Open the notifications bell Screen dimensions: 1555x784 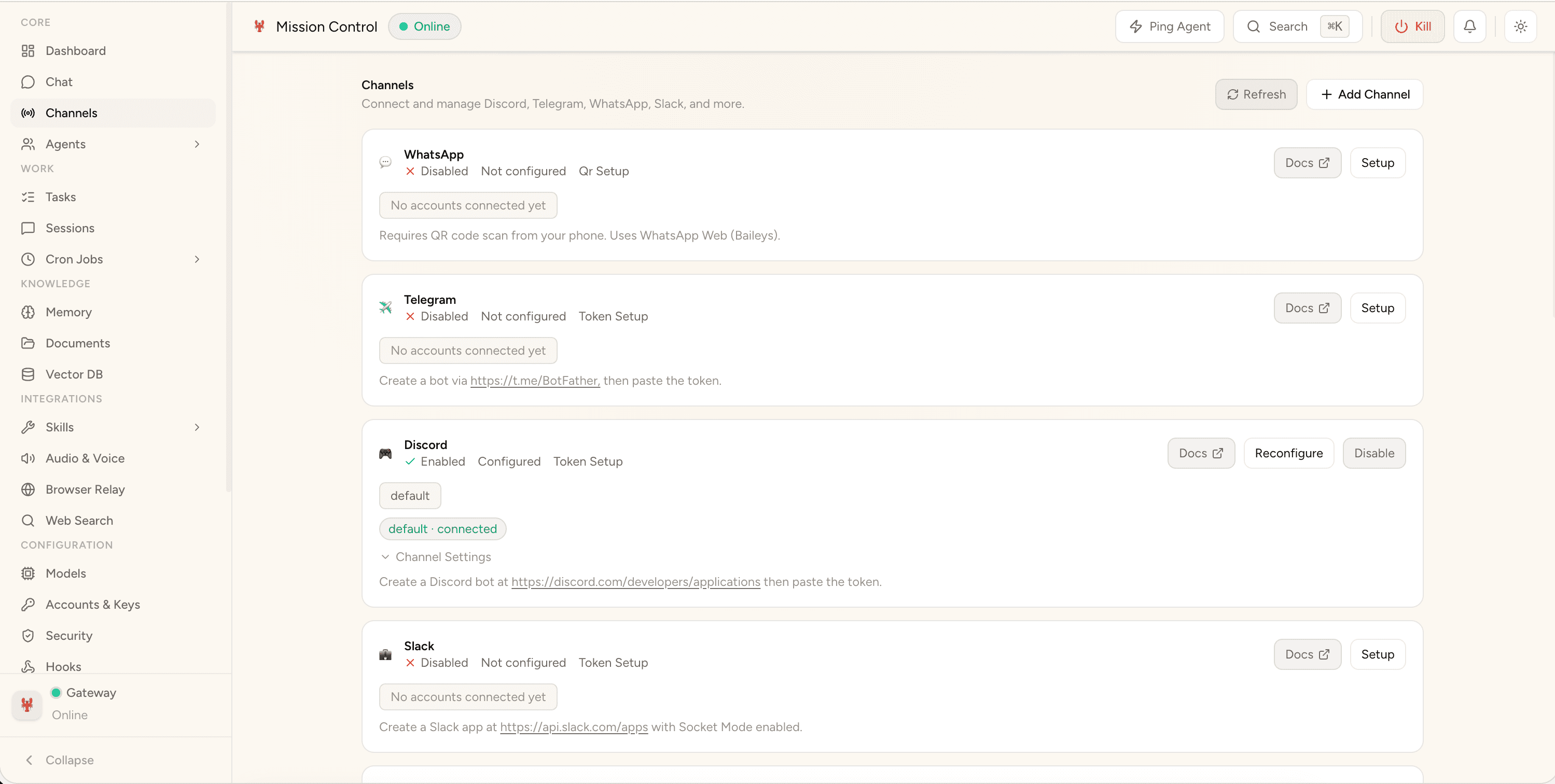(1470, 26)
